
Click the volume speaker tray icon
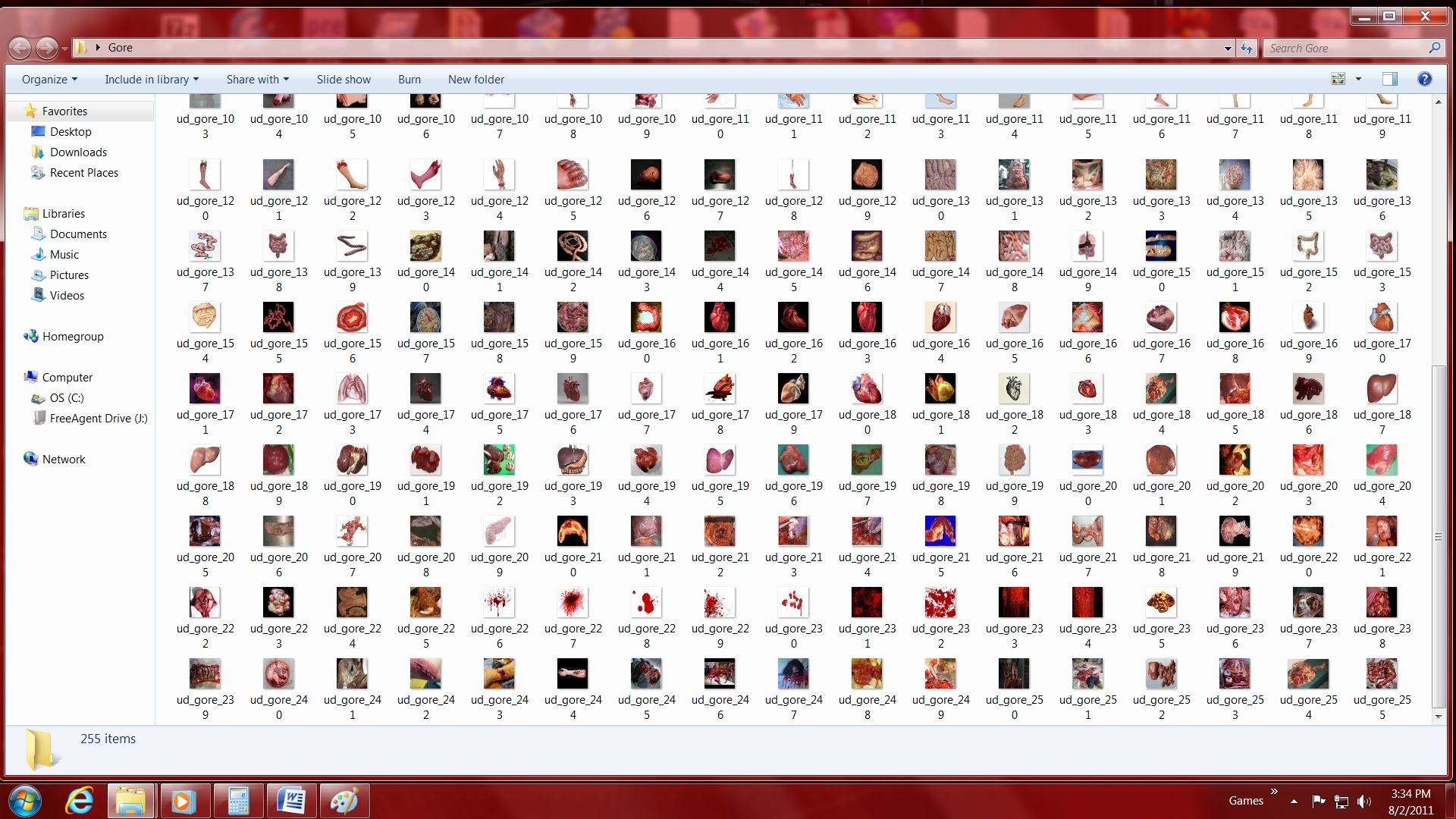click(1364, 801)
